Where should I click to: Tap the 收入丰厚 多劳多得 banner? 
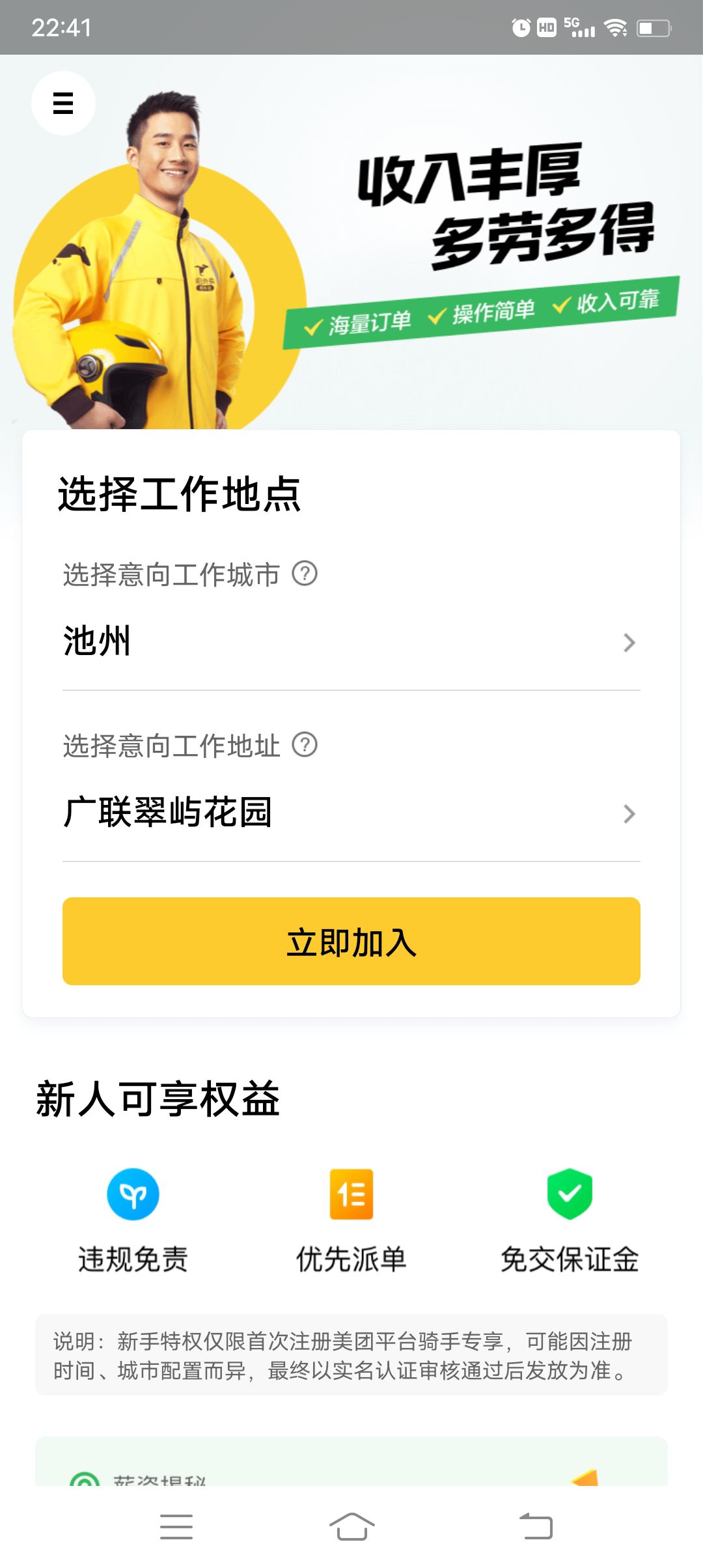(x=351, y=242)
